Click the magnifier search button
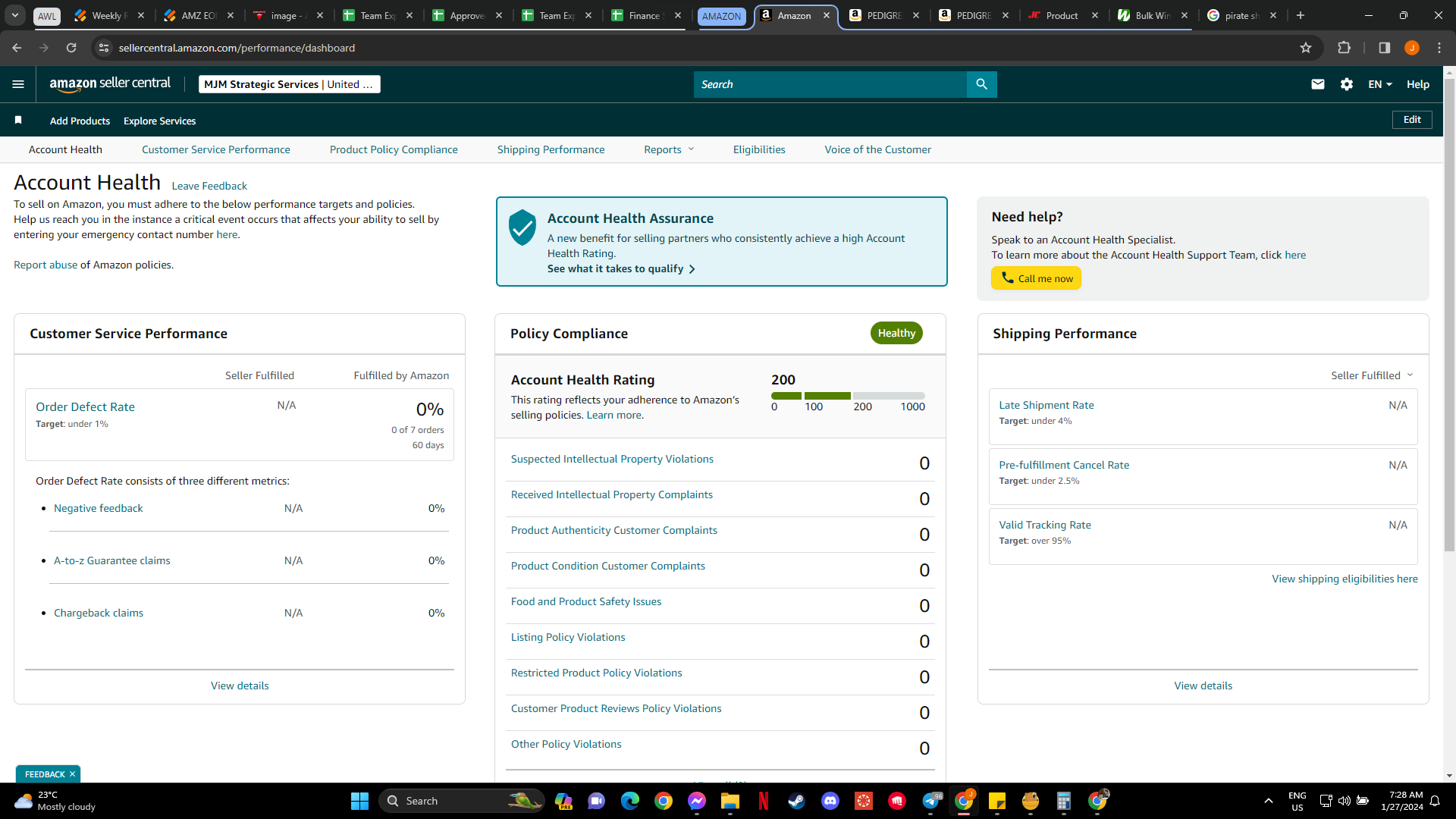Viewport: 1456px width, 819px height. (981, 84)
